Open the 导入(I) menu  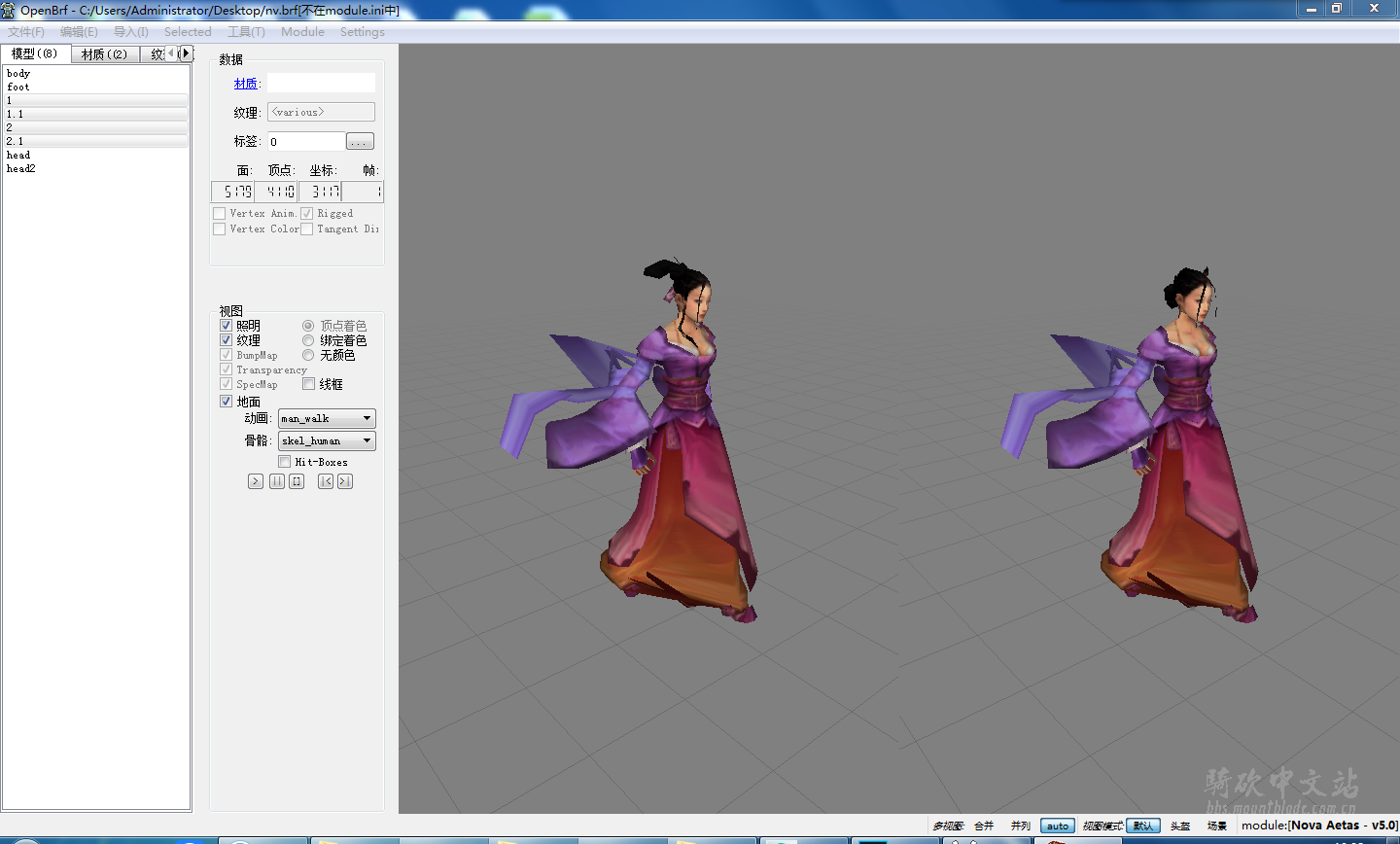point(131,32)
